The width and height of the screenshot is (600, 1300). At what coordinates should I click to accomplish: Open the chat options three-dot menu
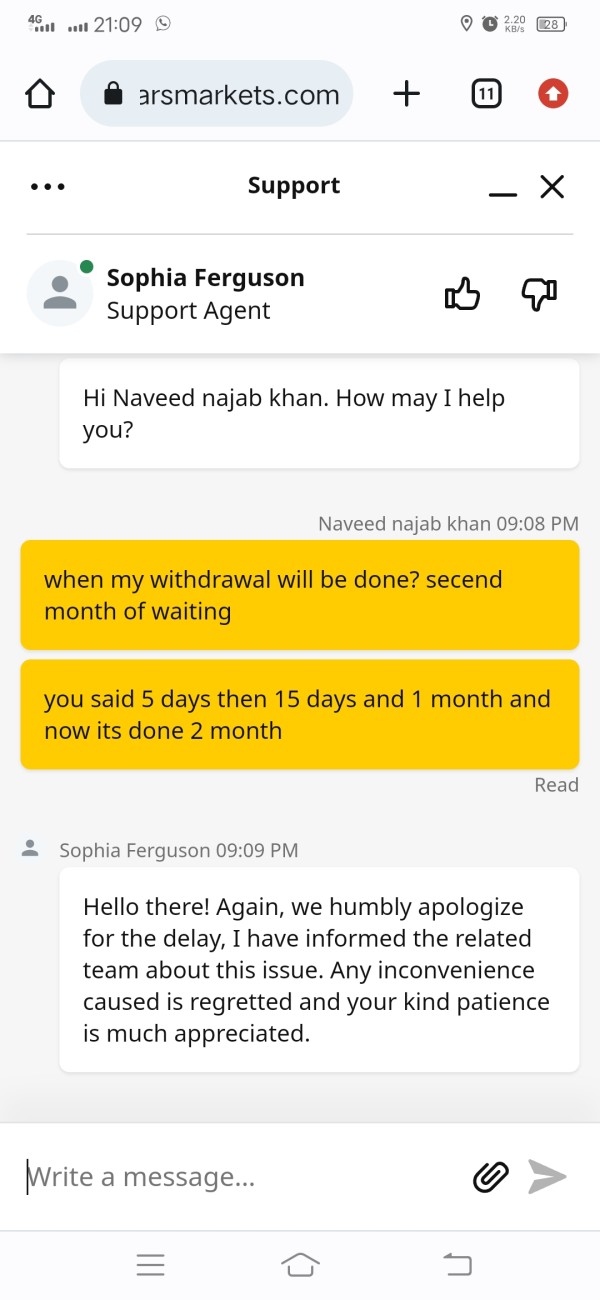pyautogui.click(x=48, y=187)
